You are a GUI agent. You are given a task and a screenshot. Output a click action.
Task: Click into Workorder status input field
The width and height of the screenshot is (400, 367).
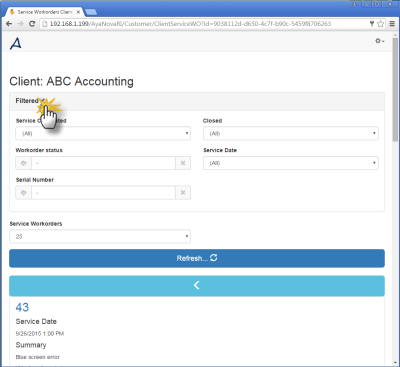(x=103, y=163)
